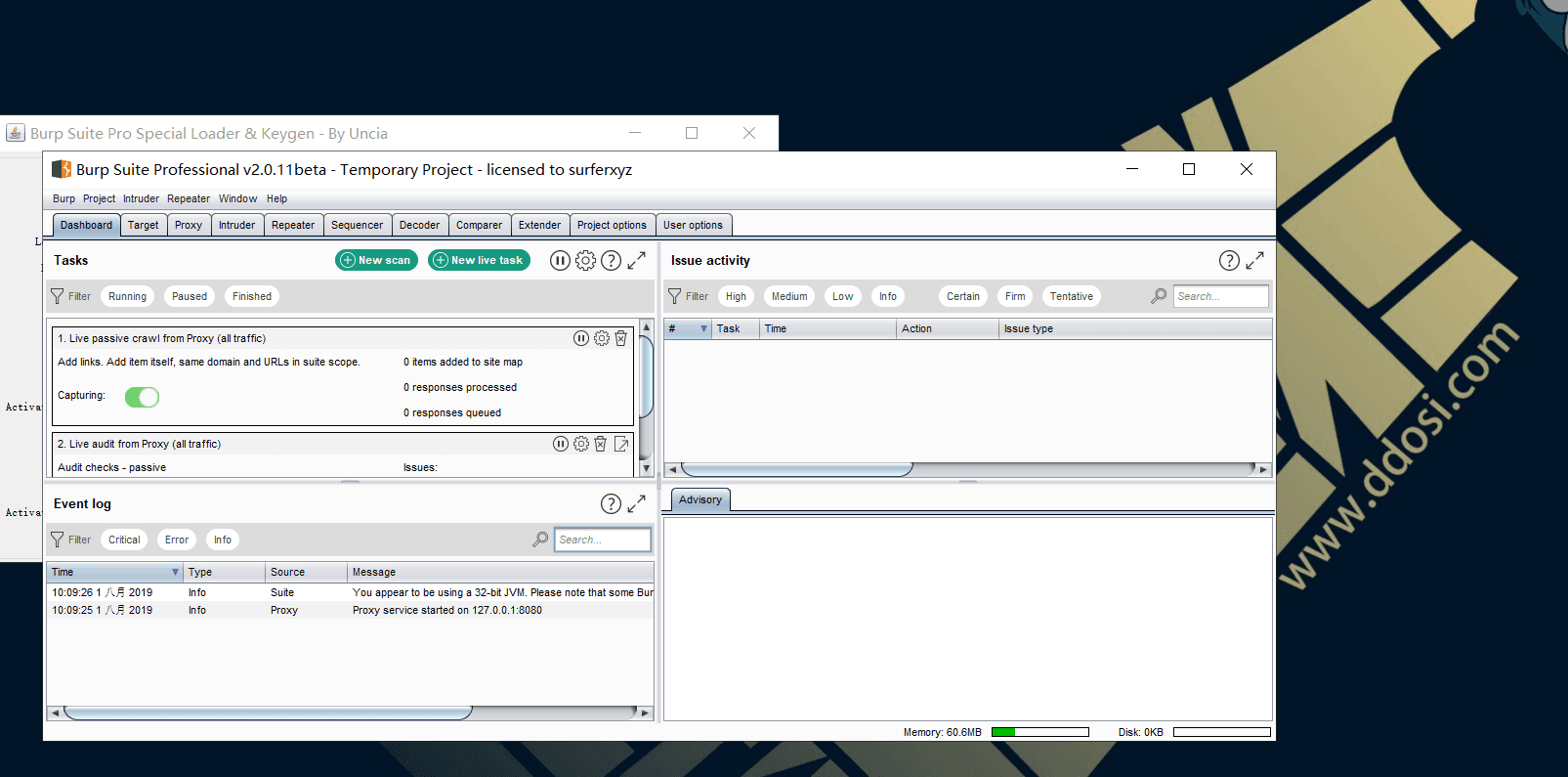
Task: Toggle the Paused tasks filter
Action: tap(190, 296)
